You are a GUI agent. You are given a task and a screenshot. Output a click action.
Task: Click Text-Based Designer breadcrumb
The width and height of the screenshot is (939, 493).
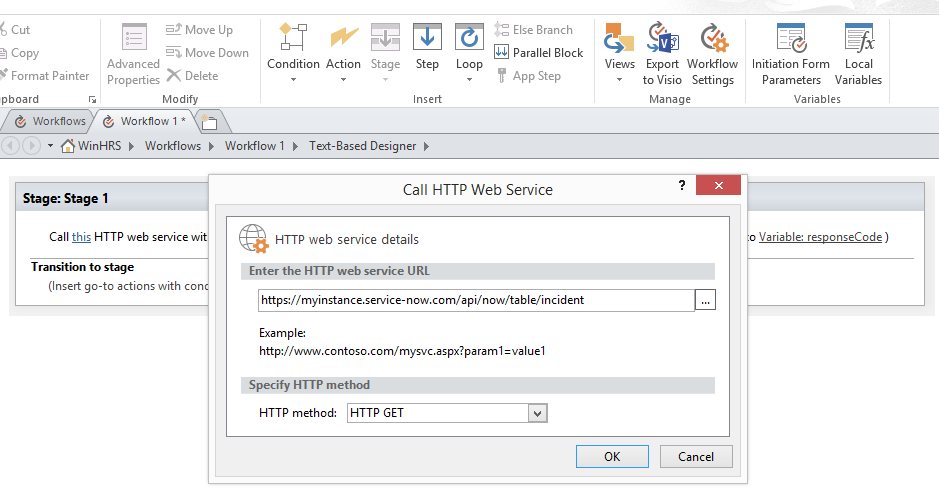click(x=362, y=146)
